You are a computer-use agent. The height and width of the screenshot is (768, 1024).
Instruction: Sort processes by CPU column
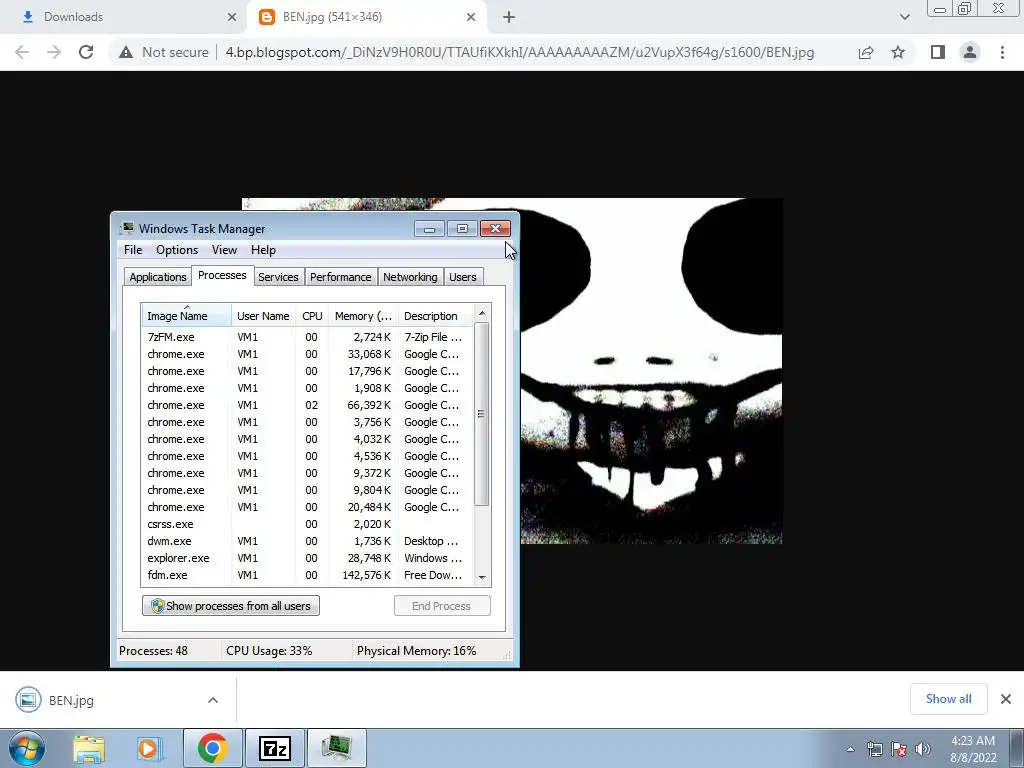coord(312,315)
